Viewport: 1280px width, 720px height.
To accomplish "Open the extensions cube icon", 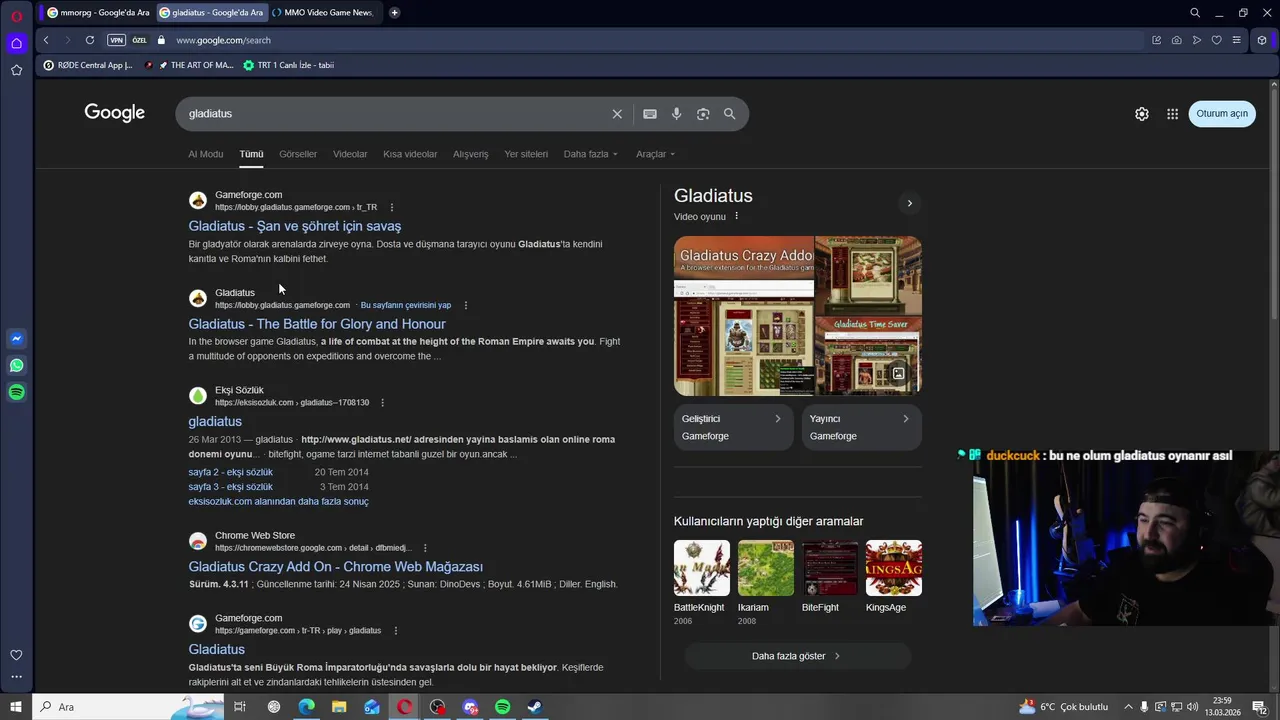I will pos(1262,40).
